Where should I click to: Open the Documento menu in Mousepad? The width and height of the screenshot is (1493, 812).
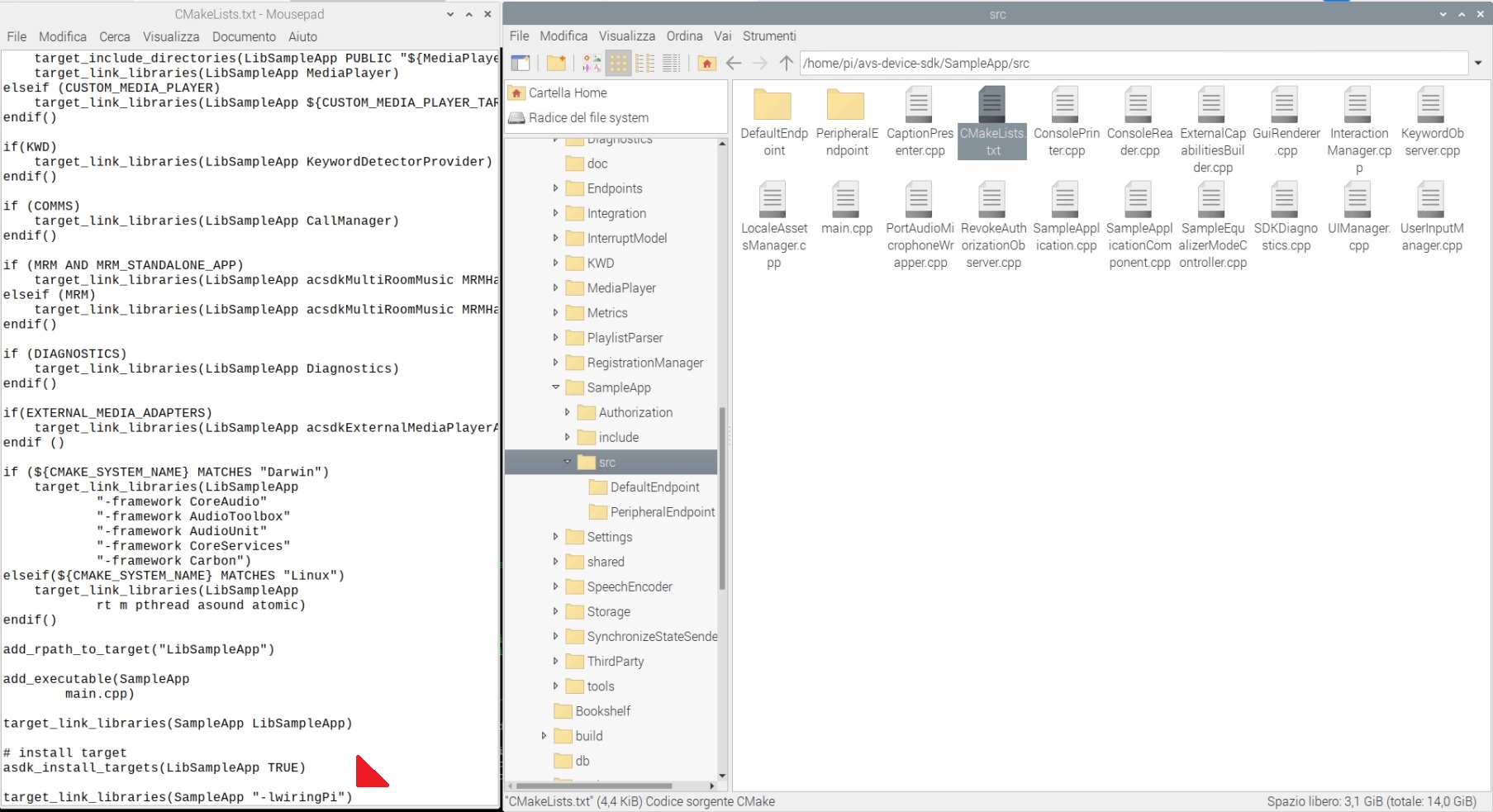(244, 36)
